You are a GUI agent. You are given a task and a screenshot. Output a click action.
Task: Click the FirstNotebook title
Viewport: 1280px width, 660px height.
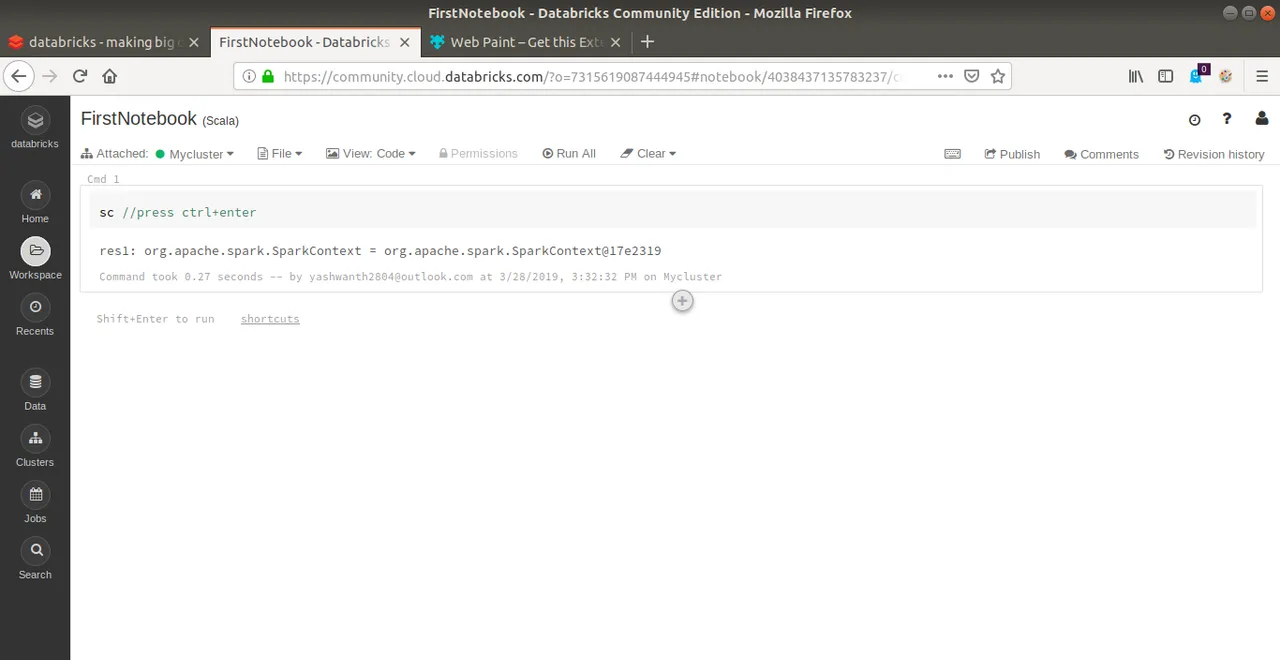tap(139, 119)
